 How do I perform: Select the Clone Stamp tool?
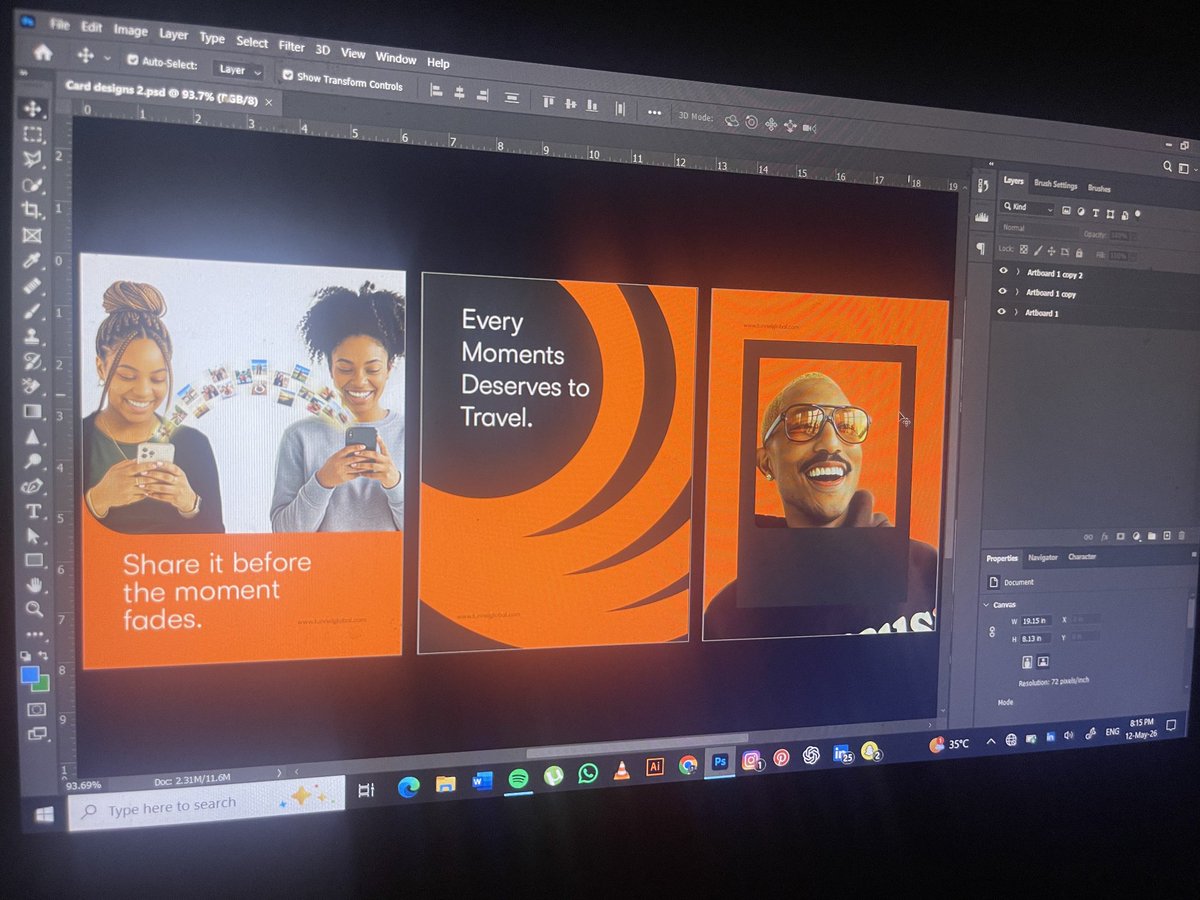pos(32,336)
